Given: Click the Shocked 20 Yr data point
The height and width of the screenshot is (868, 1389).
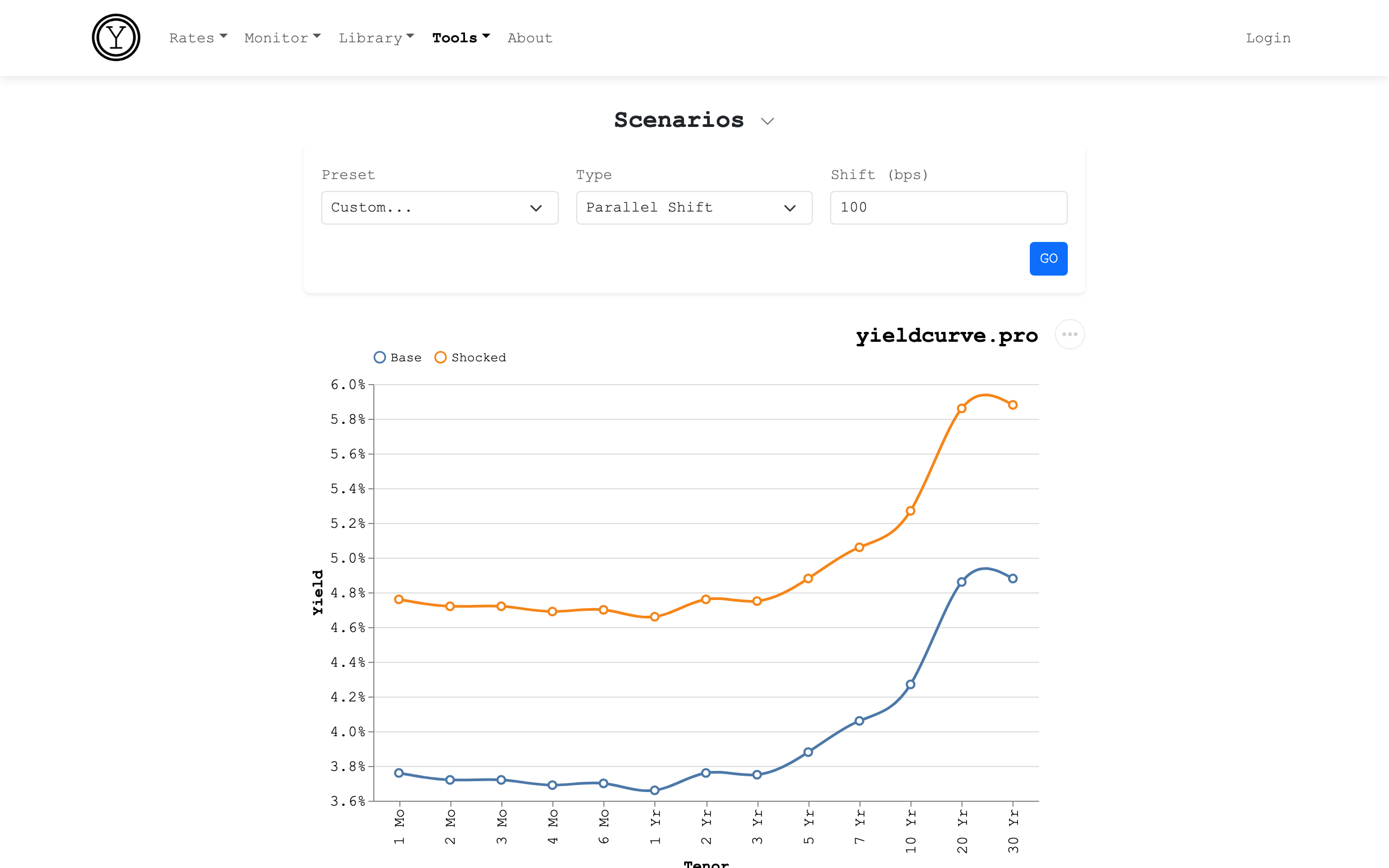Looking at the screenshot, I should click(x=961, y=409).
